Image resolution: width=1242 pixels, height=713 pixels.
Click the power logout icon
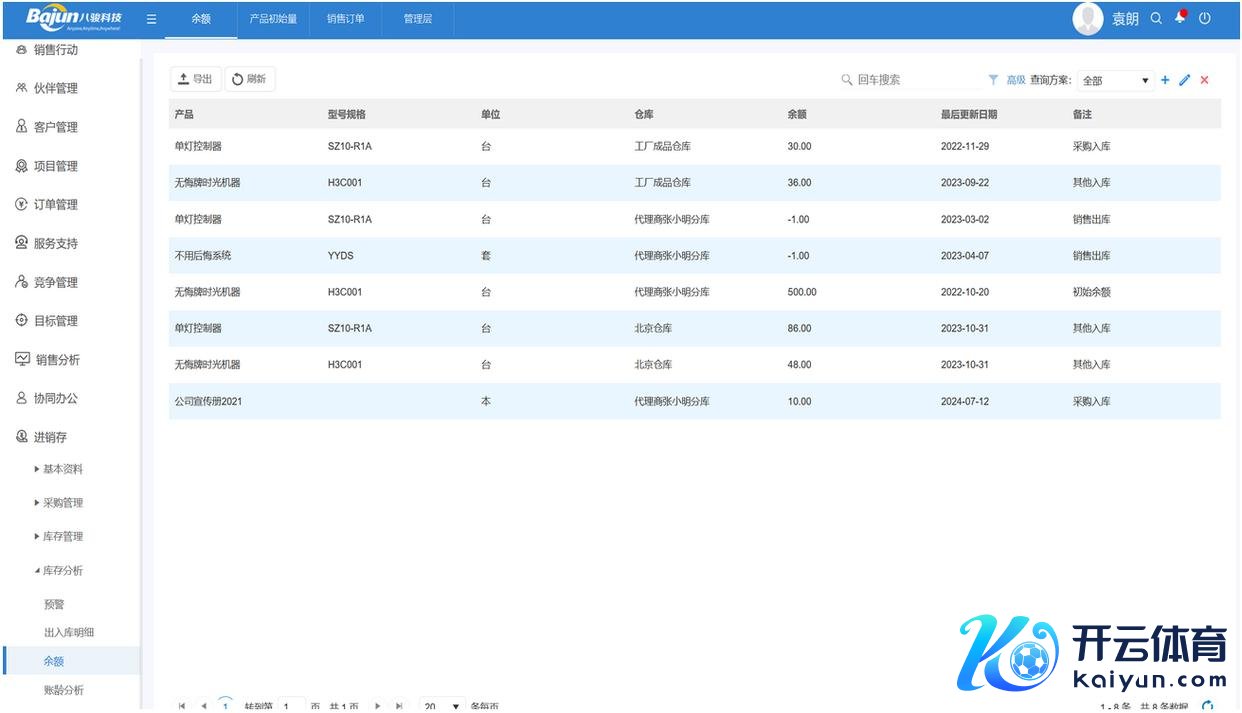pos(1205,19)
